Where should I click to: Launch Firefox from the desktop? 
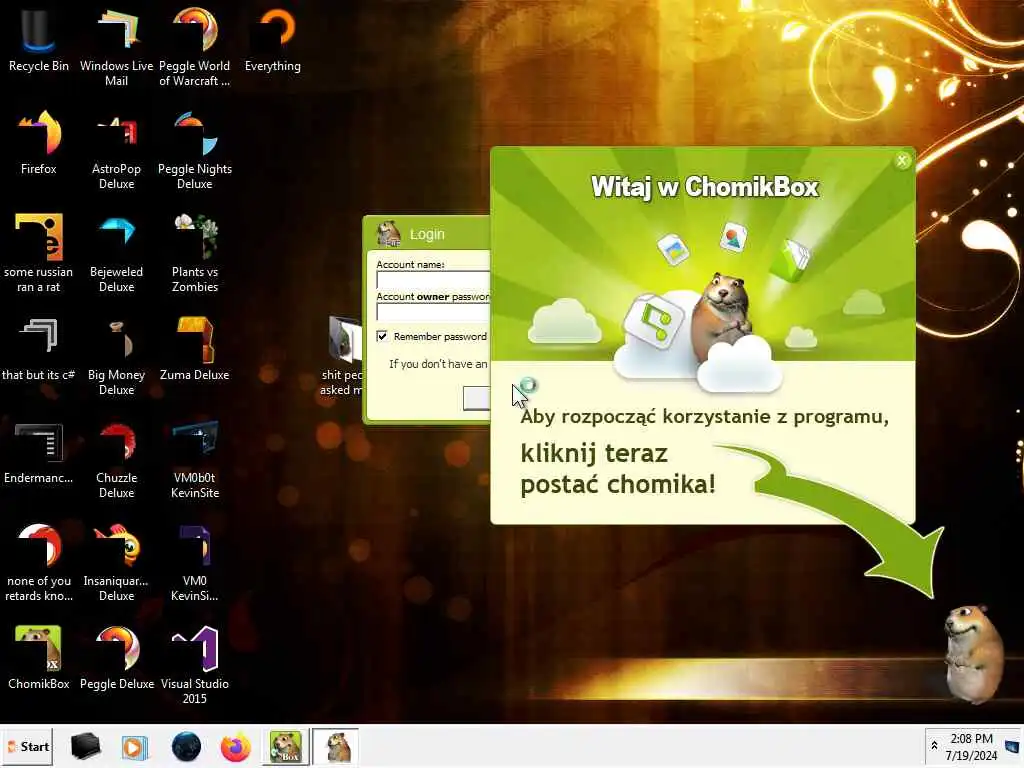(39, 142)
